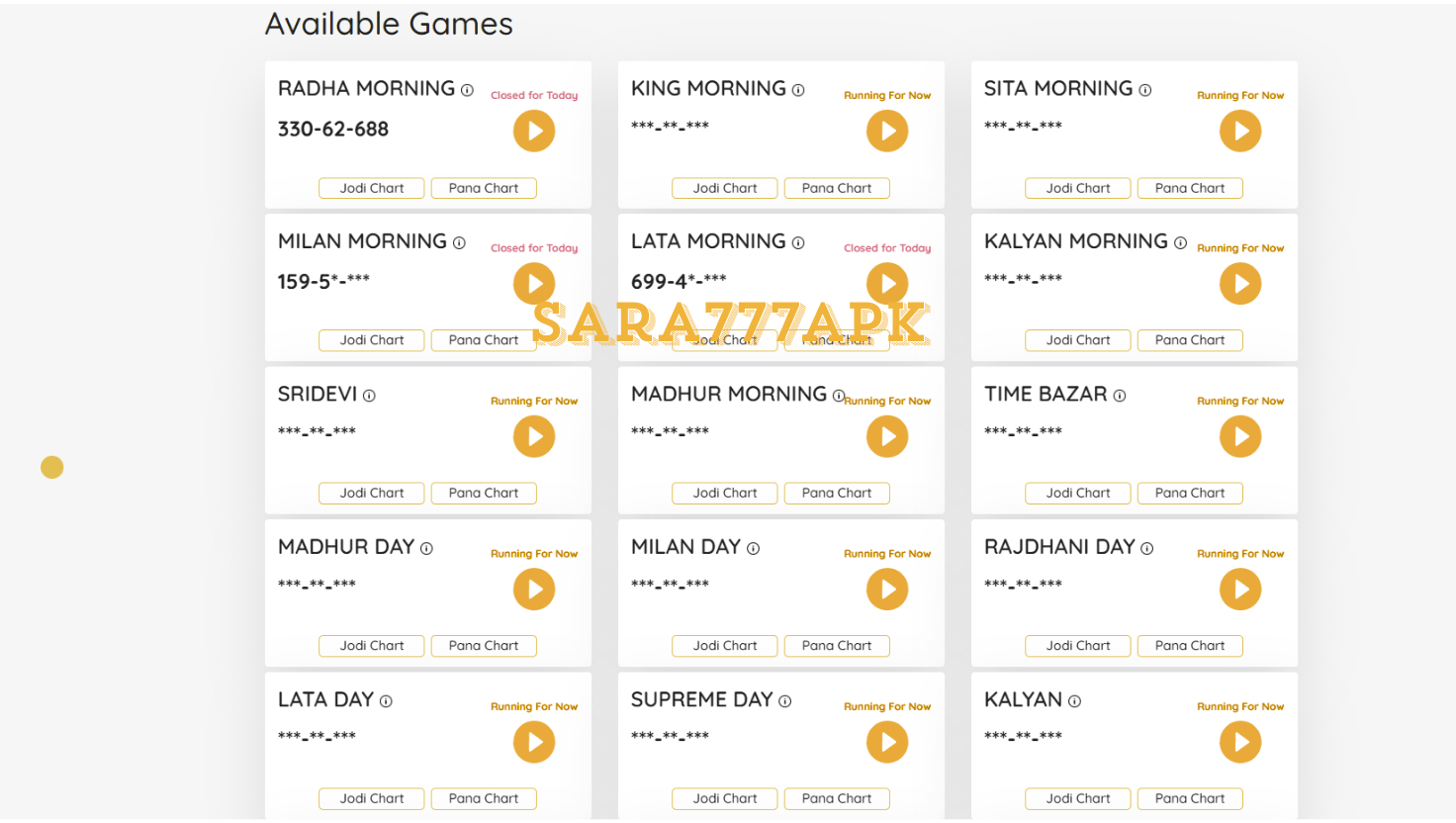Image resolution: width=1456 pixels, height=823 pixels.
Task: Click the SUPREME DAY play icon
Action: pyautogui.click(x=887, y=742)
